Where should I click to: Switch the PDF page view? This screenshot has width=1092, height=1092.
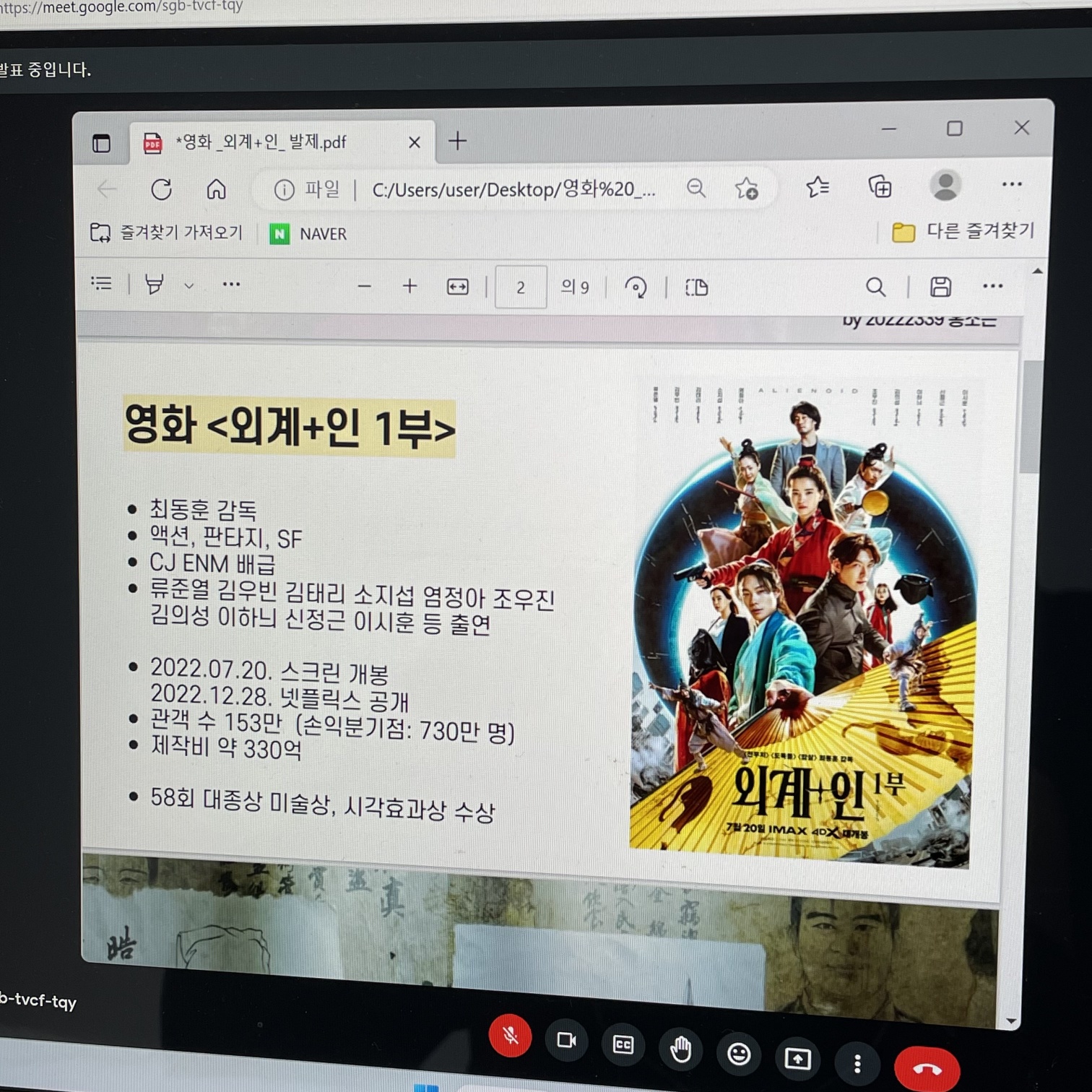coord(696,287)
